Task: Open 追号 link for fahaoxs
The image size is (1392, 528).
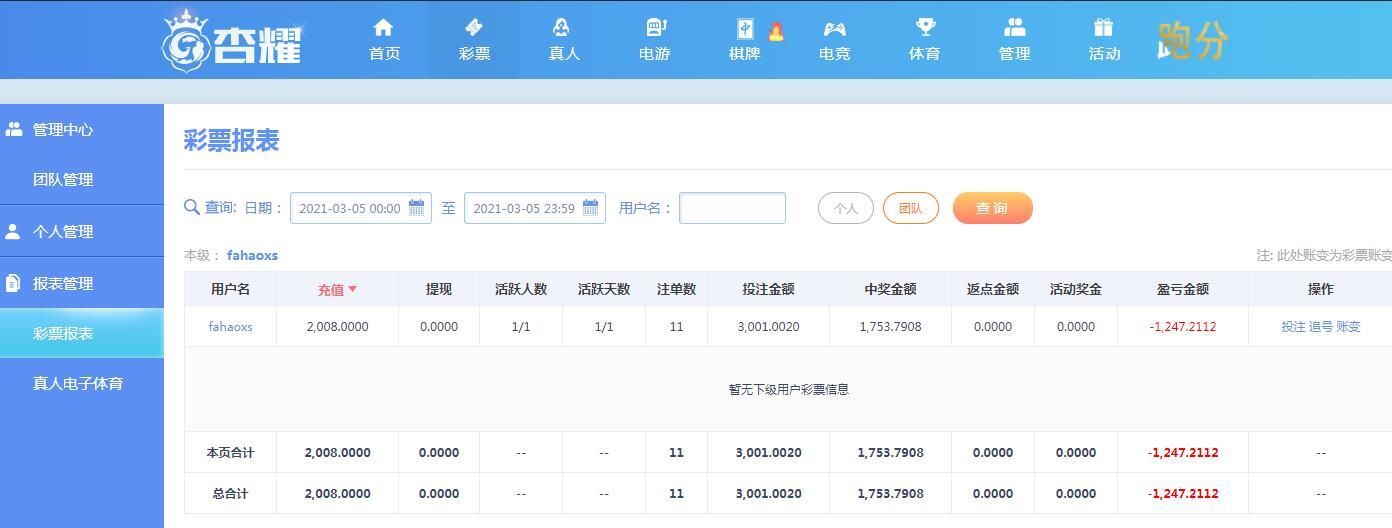Action: 1321,326
